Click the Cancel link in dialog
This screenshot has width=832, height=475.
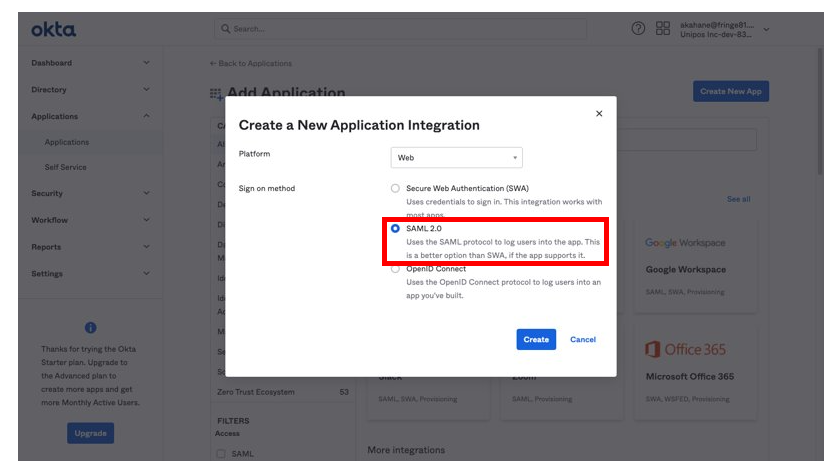click(x=583, y=339)
